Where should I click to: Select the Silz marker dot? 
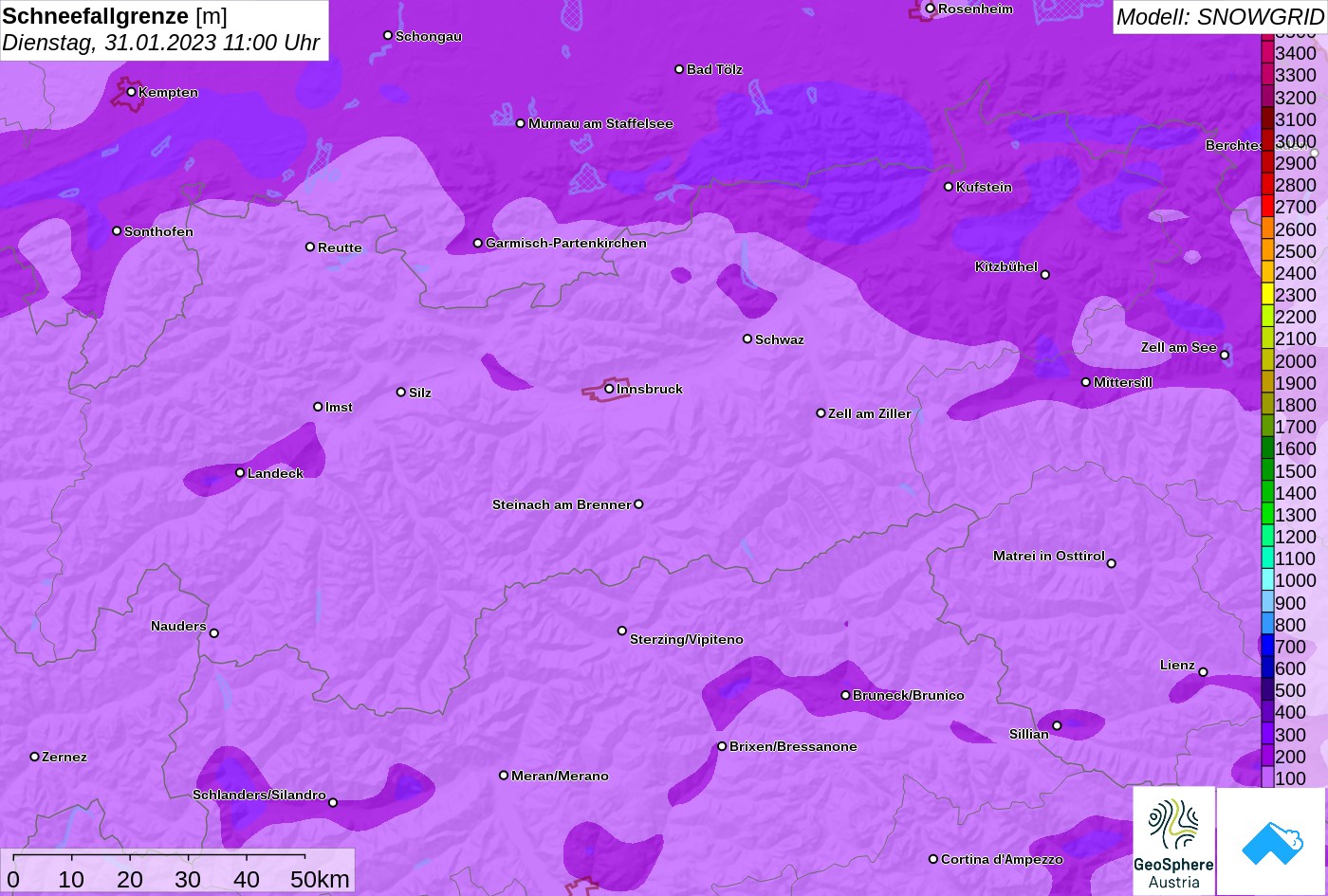401,392
